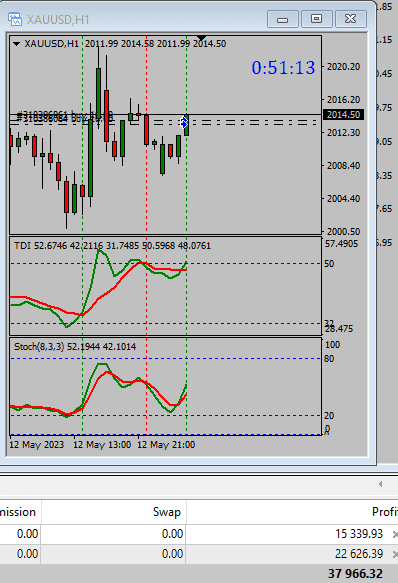Click the 2020.20 price scale value
The height and width of the screenshot is (583, 398).
[343, 67]
